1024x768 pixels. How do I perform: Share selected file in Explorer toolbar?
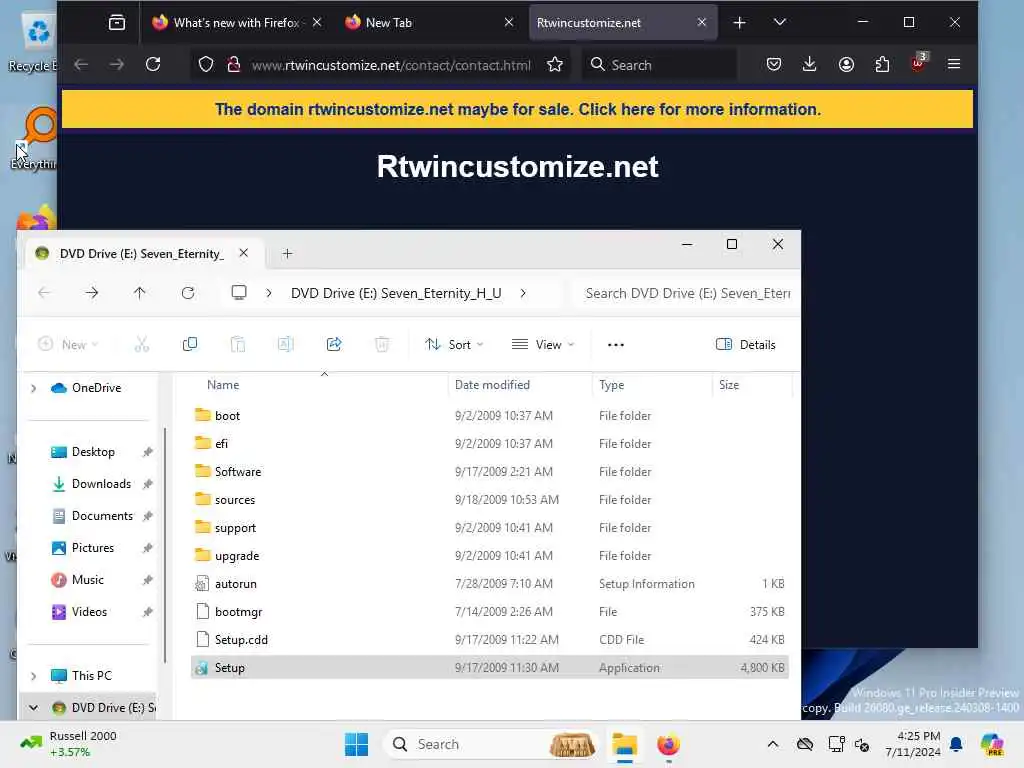click(x=334, y=344)
